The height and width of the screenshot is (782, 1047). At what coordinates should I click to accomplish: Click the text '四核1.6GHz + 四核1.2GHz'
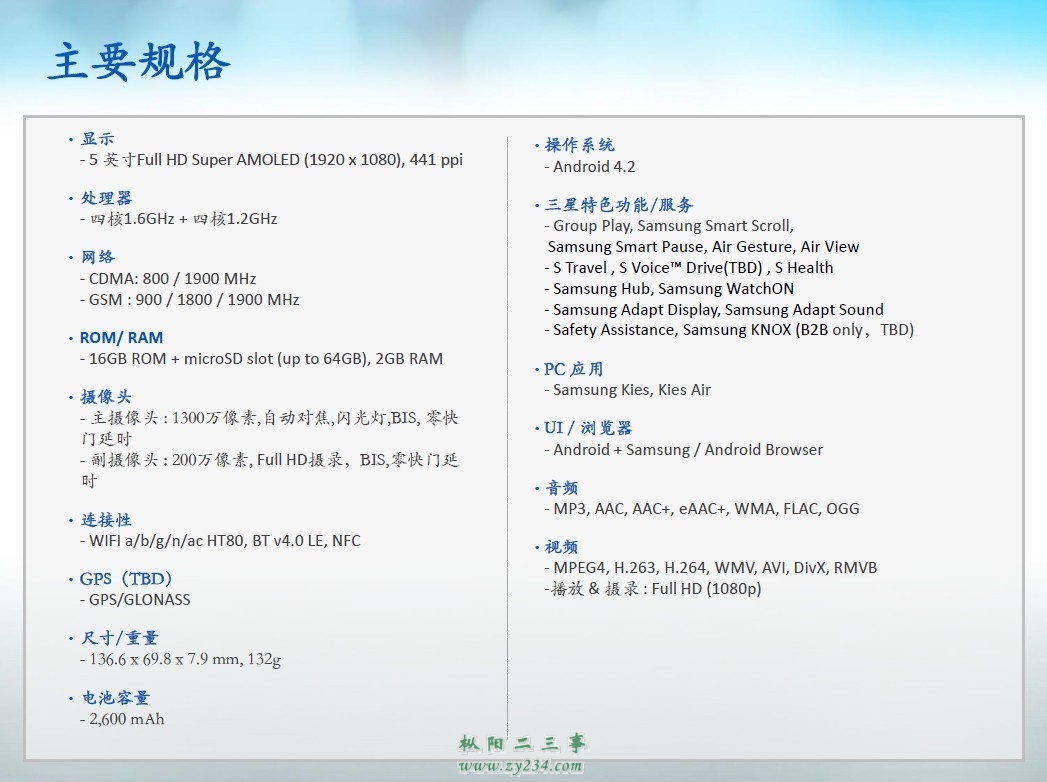[x=178, y=219]
